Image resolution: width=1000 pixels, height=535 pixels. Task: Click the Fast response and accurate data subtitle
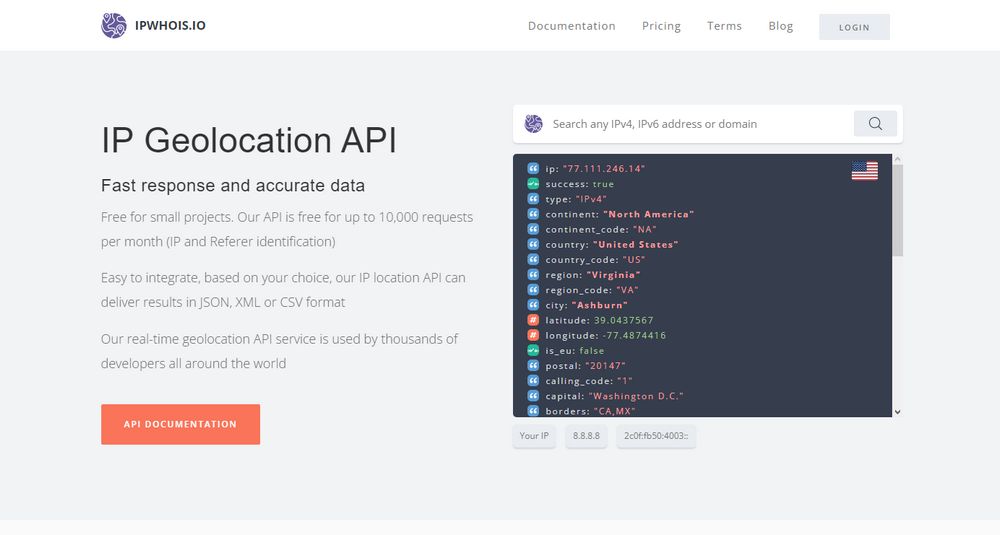click(x=233, y=186)
